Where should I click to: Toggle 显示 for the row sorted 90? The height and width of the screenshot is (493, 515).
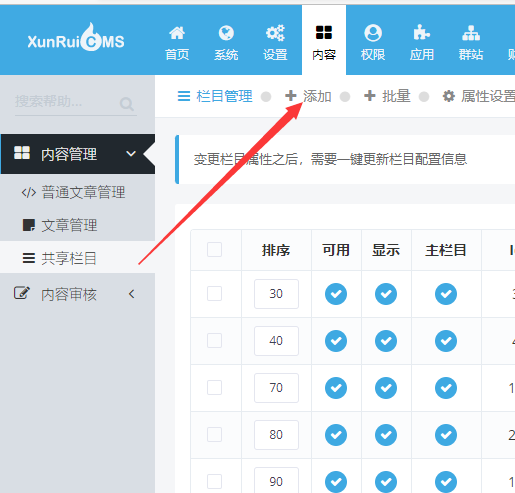pos(386,482)
